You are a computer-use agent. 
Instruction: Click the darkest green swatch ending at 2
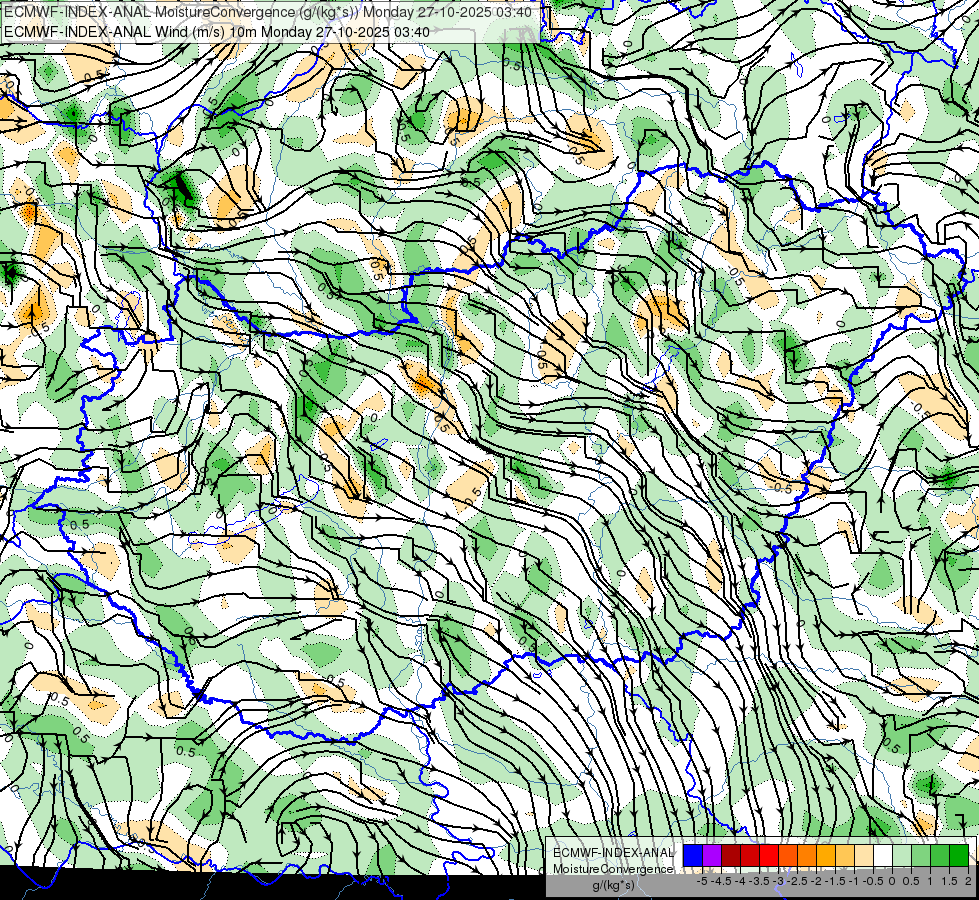tap(959, 855)
